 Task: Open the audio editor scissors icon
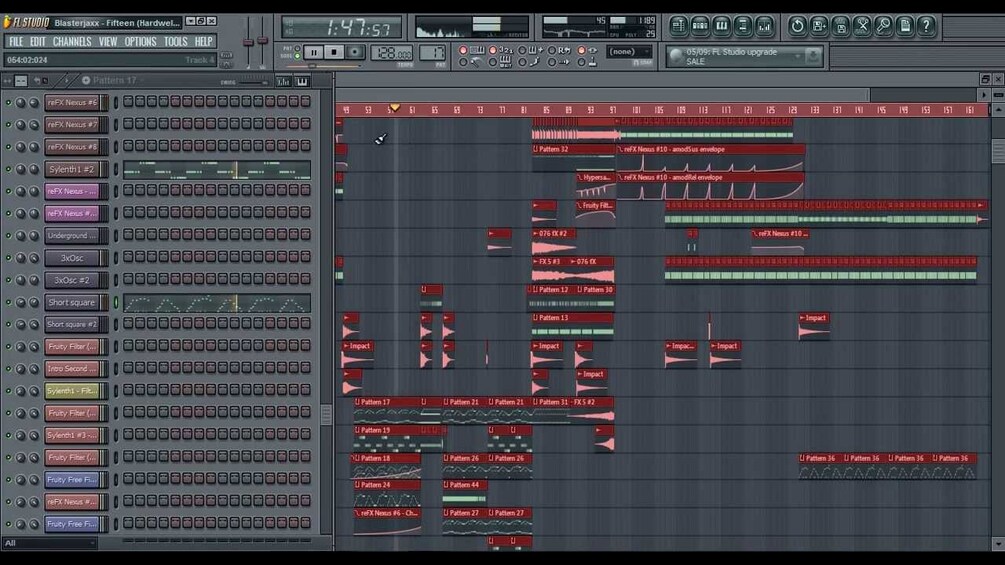pyautogui.click(x=862, y=26)
